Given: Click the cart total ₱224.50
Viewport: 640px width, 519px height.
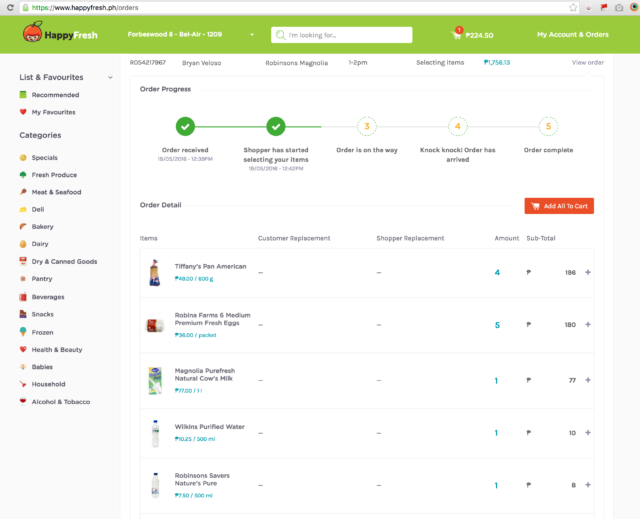Looking at the screenshot, I should pyautogui.click(x=479, y=35).
